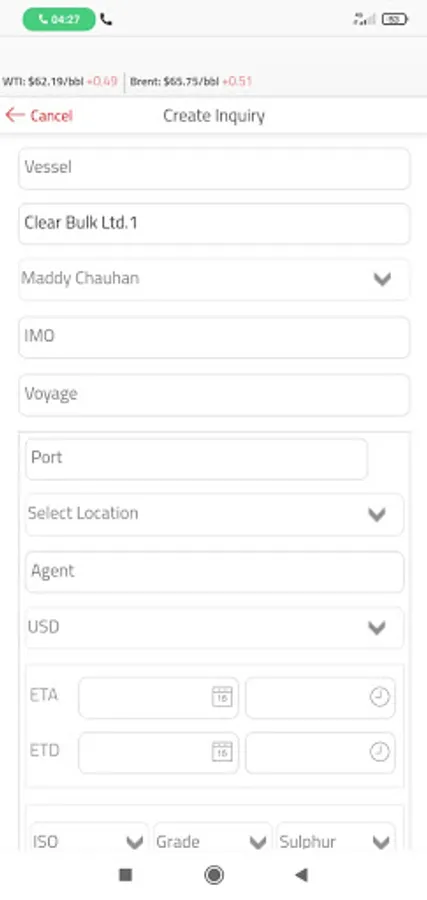
Task: Open the USD currency dropdown
Action: coord(214,627)
